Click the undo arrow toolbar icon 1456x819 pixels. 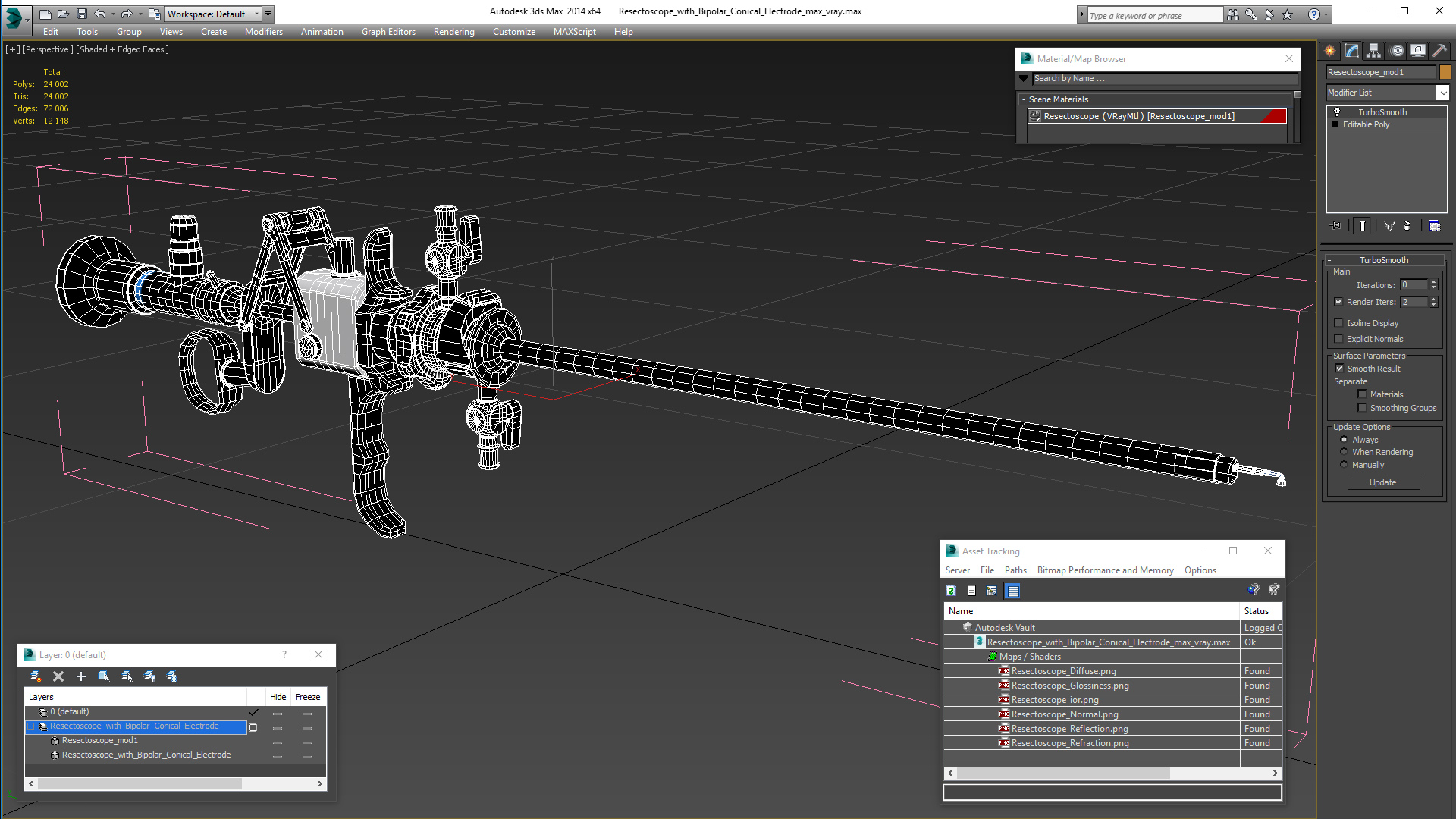99,14
